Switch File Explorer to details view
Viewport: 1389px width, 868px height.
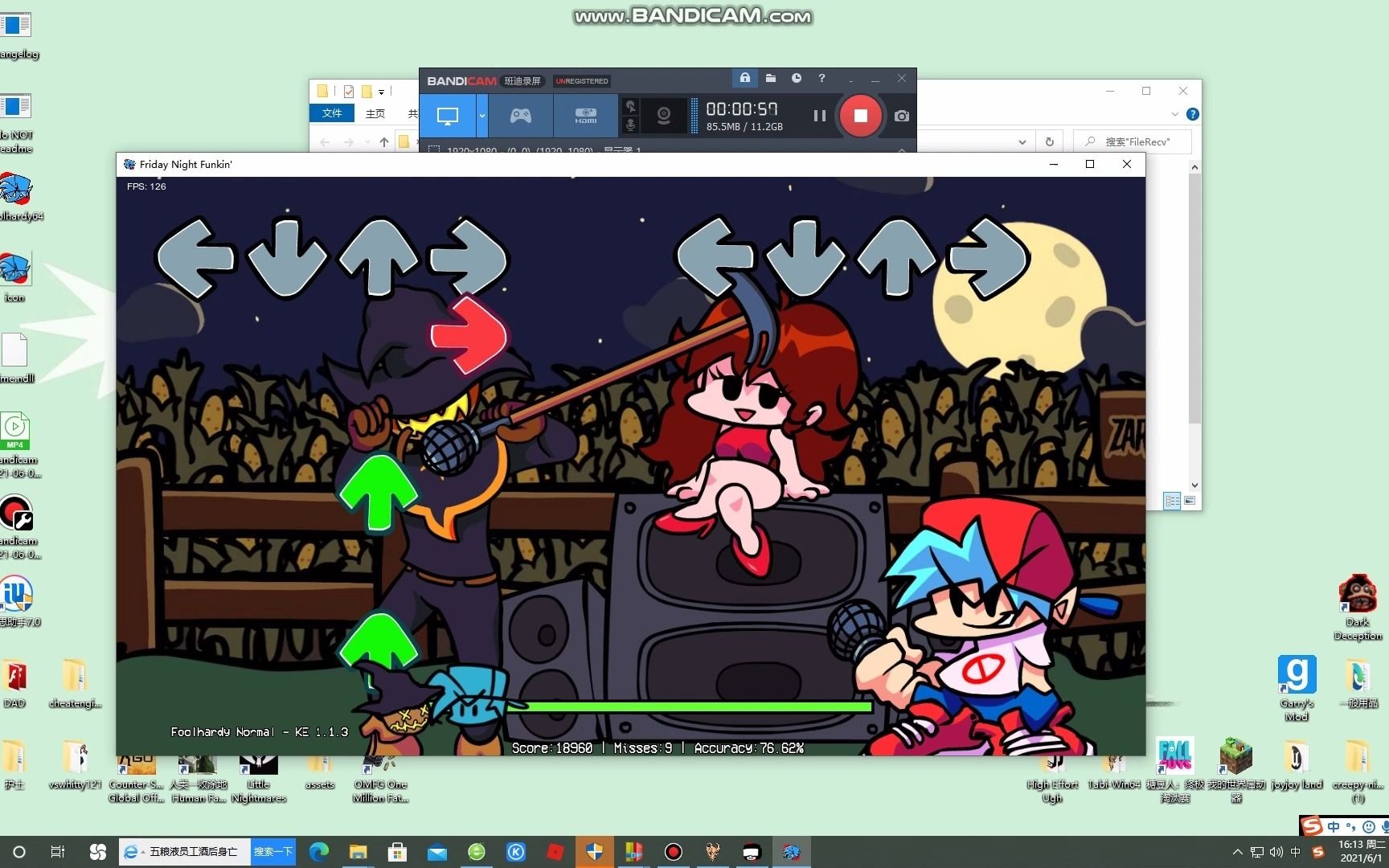[x=1173, y=501]
